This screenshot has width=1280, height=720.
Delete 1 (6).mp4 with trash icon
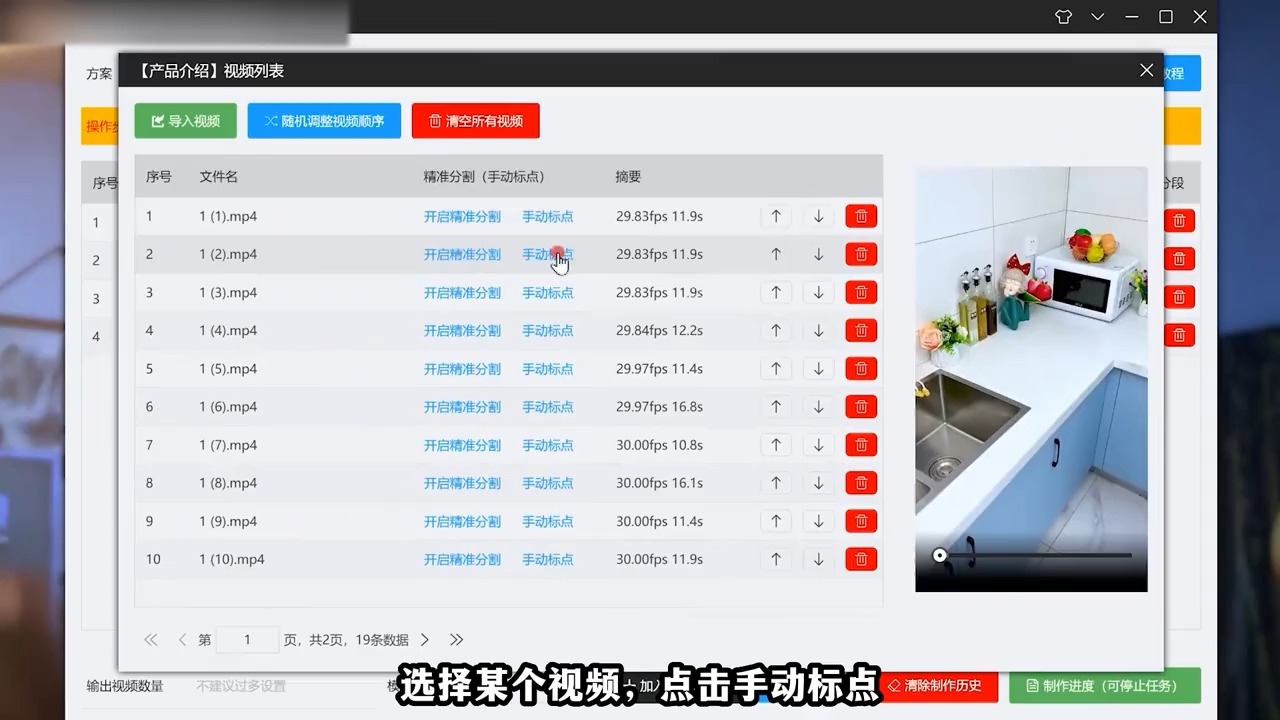[x=861, y=407]
